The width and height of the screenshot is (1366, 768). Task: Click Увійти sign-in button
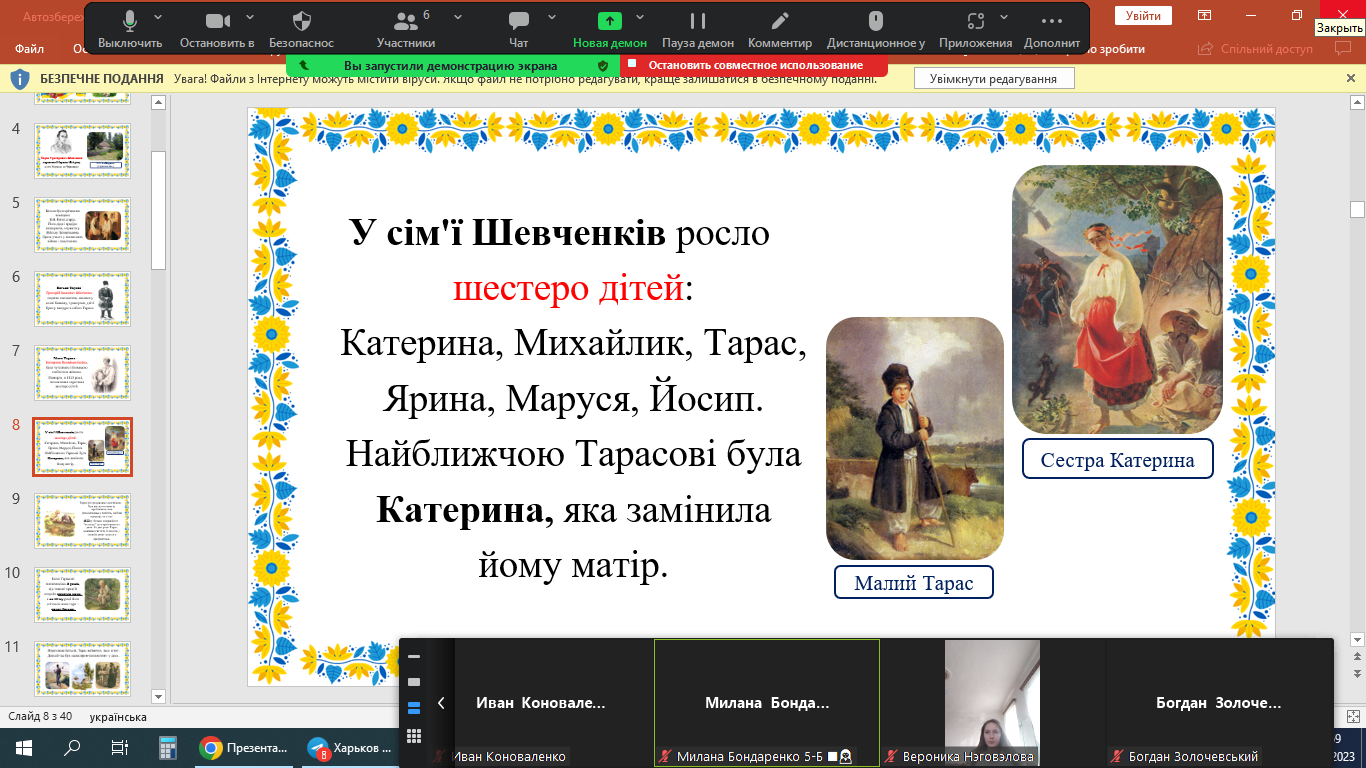coord(1143,15)
